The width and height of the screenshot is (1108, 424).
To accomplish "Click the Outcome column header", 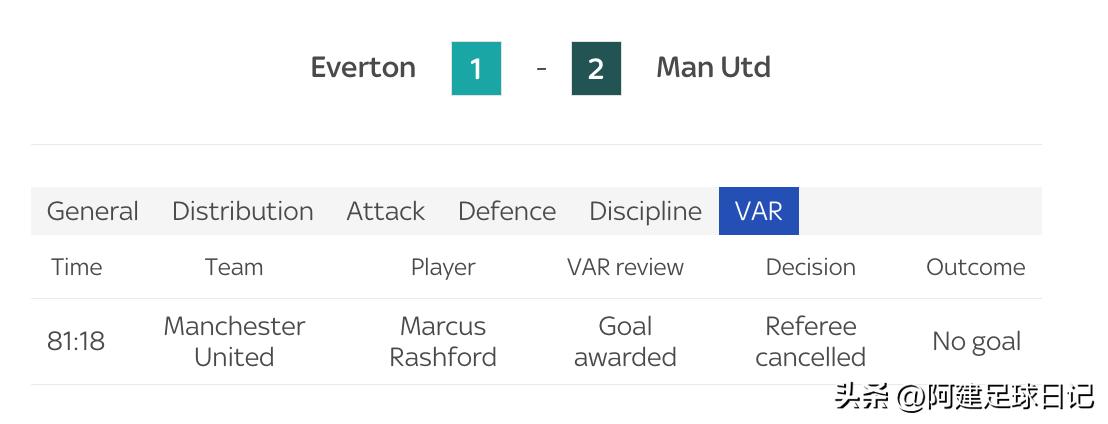I will click(x=975, y=267).
